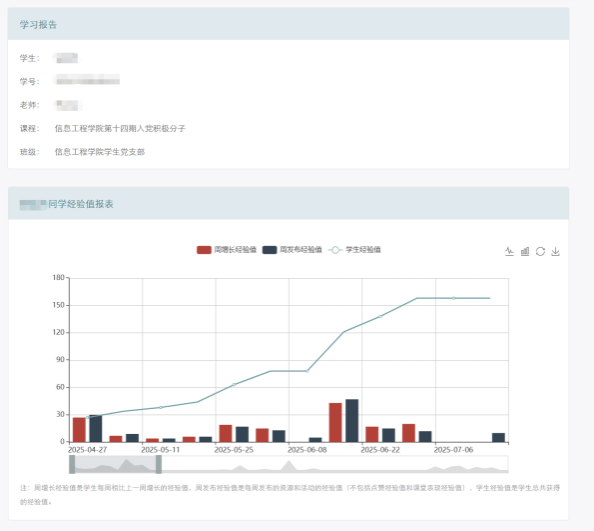
Task: Click the first red bar at 2025-04-27
Action: coord(79,429)
